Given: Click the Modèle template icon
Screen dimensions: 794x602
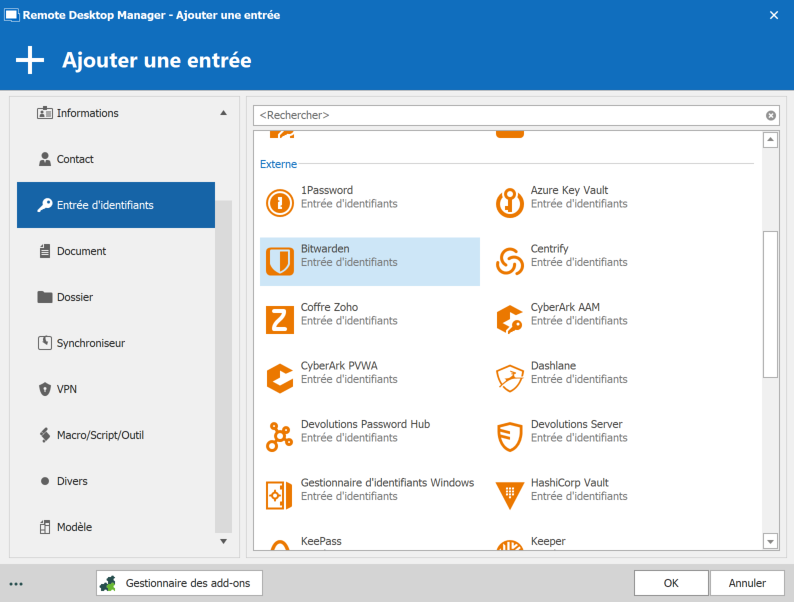Looking at the screenshot, I should point(45,527).
